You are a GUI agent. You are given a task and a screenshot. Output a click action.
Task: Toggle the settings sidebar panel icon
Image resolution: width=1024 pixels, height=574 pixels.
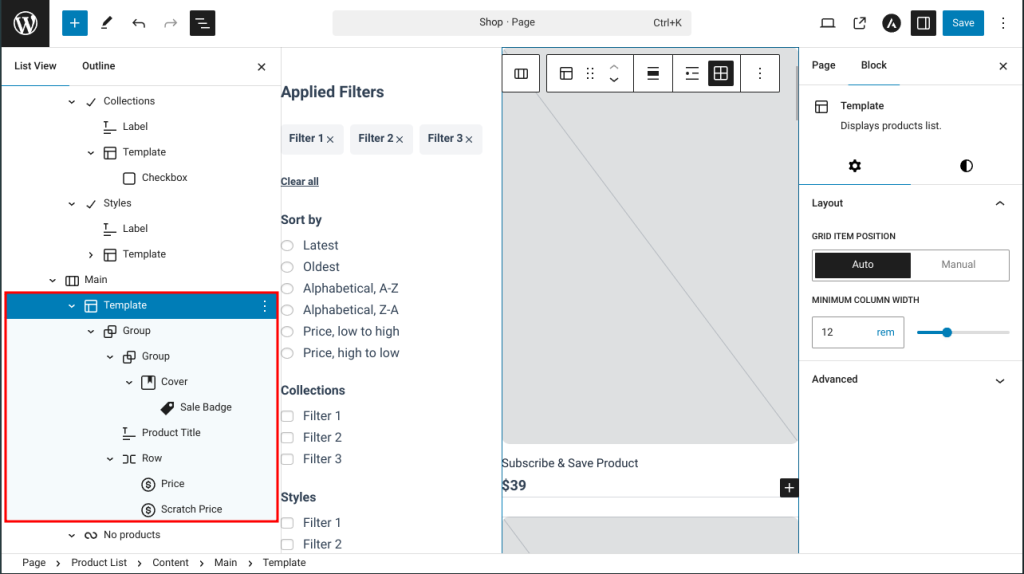pyautogui.click(x=923, y=23)
